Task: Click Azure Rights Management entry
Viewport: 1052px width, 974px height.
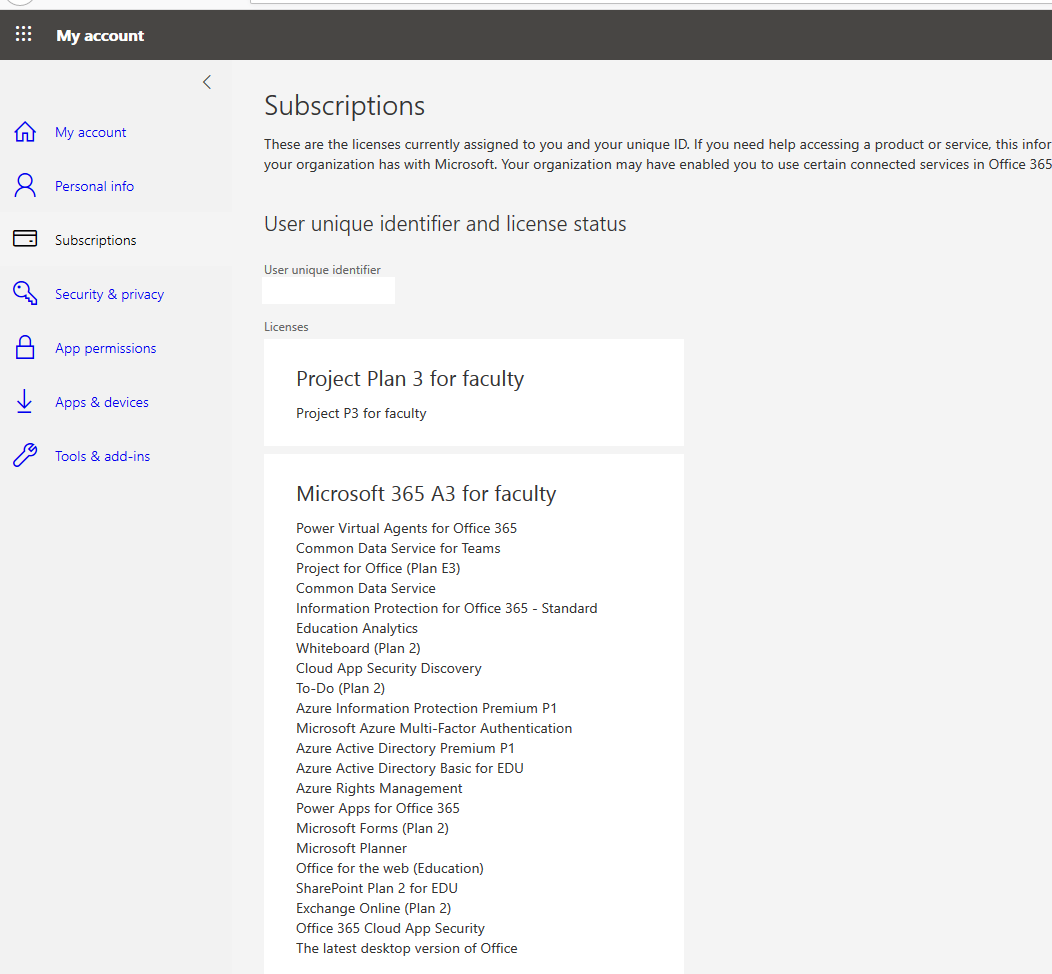Action: pos(379,789)
